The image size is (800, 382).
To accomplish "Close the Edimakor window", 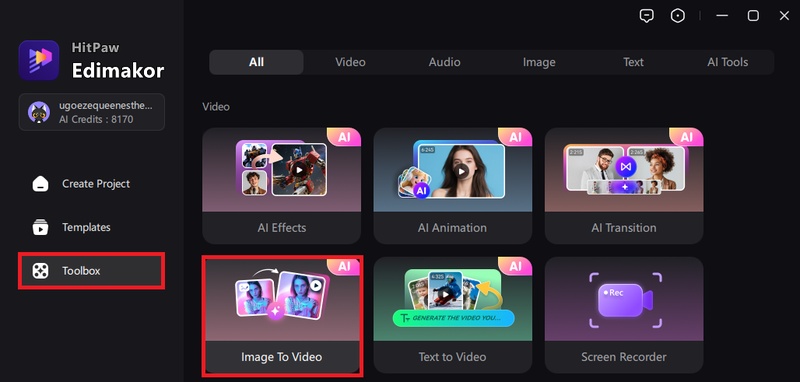I will 784,16.
